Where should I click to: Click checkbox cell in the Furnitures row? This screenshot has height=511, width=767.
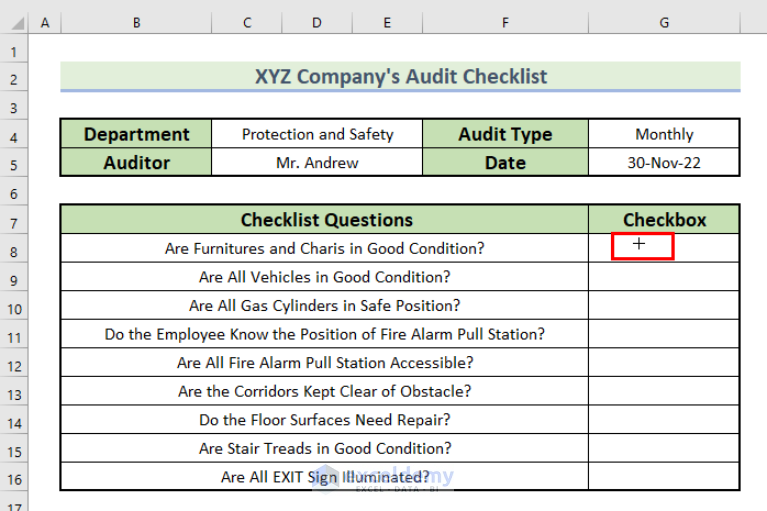[664, 248]
